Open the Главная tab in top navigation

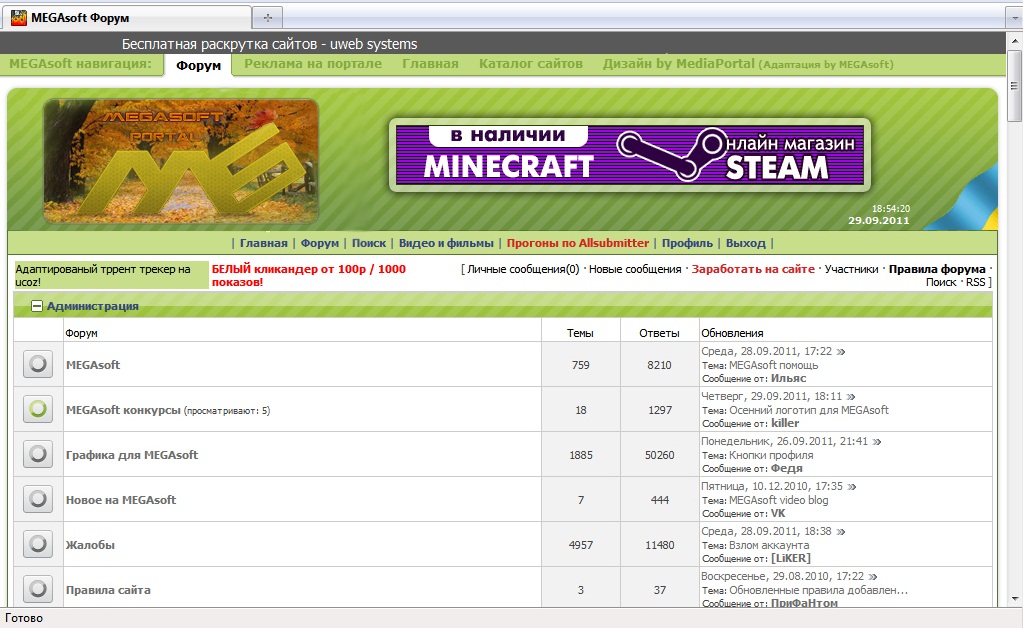430,64
